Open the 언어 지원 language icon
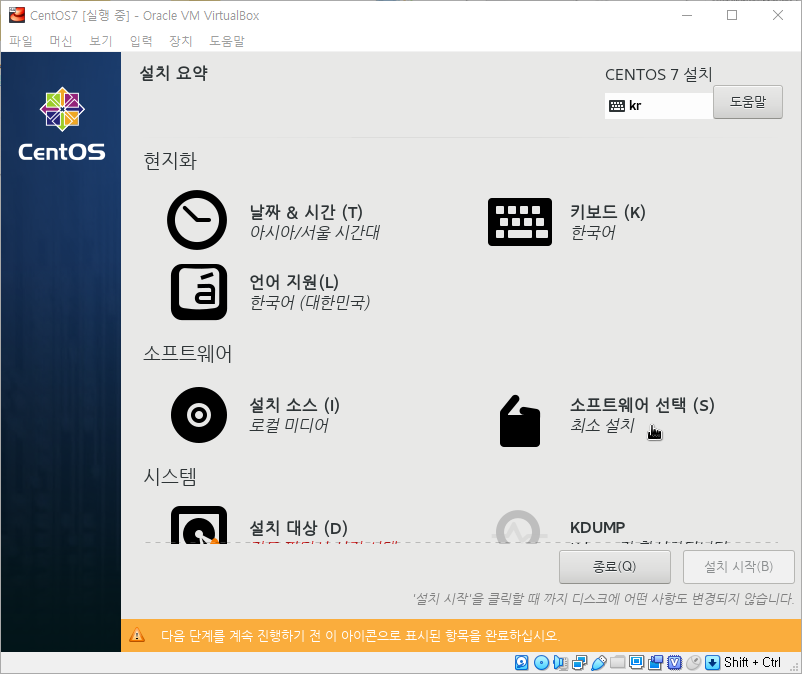802x674 pixels. click(x=199, y=292)
